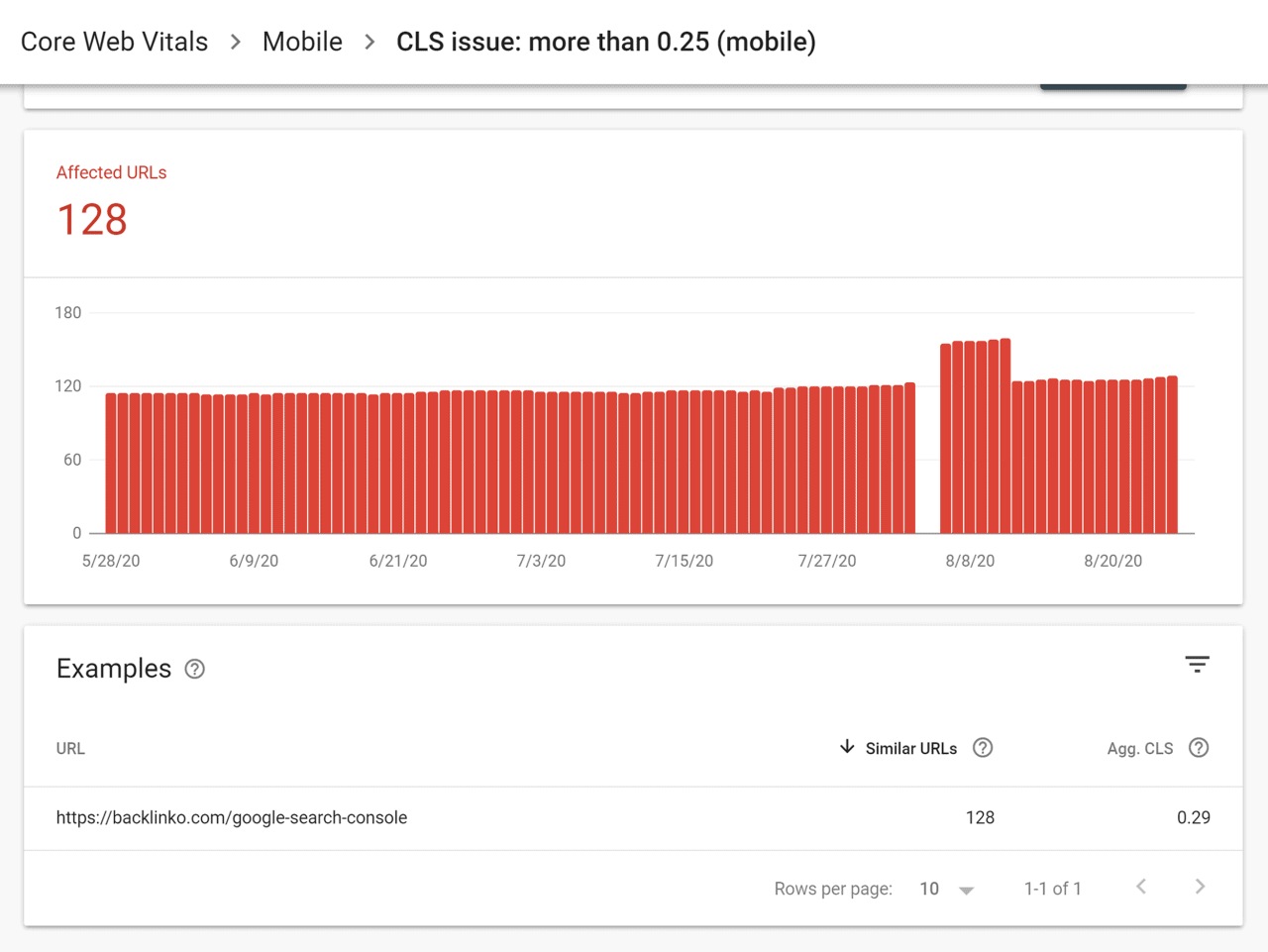Navigate to Core Web Vitals breadcrumb
The height and width of the screenshot is (952, 1268).
coord(114,42)
